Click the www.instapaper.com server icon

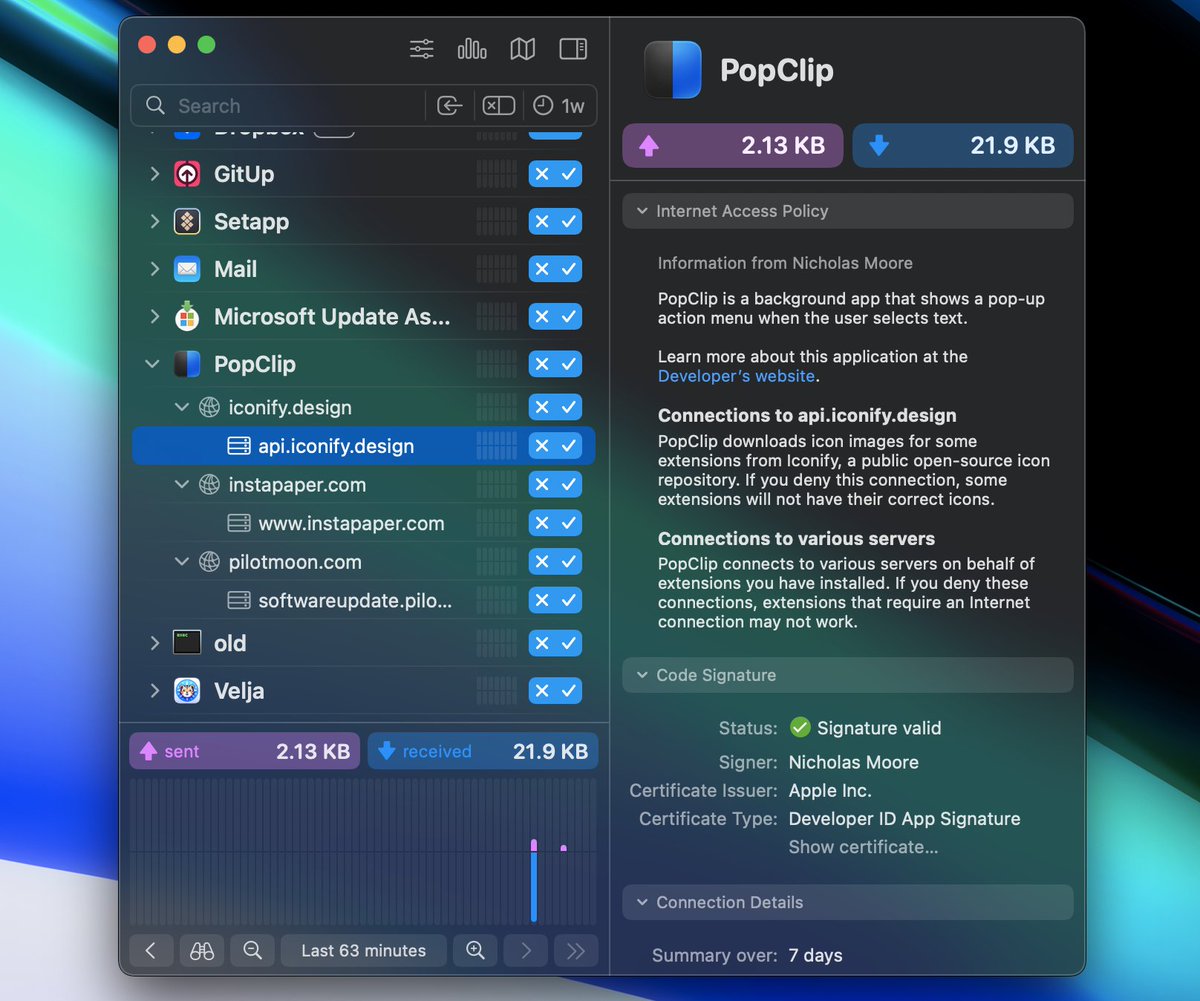tap(238, 523)
